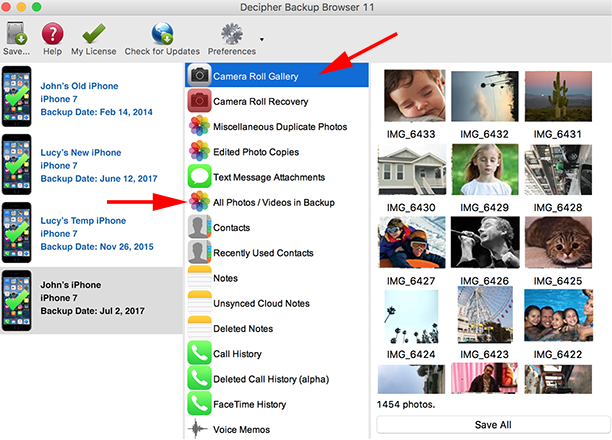This screenshot has height=440, width=612.
Task: Click the Save All button
Action: 493,425
